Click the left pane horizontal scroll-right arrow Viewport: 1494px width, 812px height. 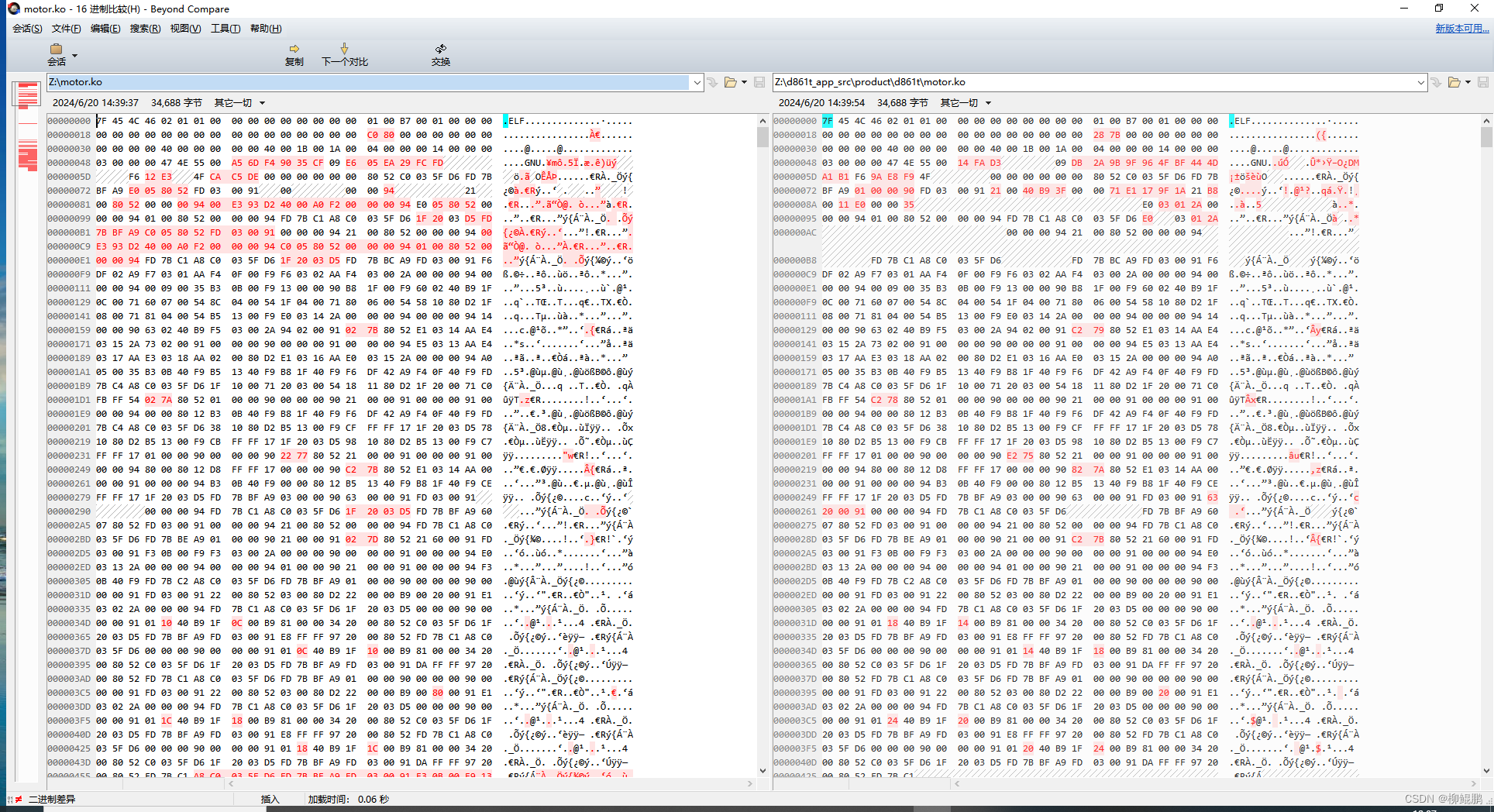(x=749, y=783)
